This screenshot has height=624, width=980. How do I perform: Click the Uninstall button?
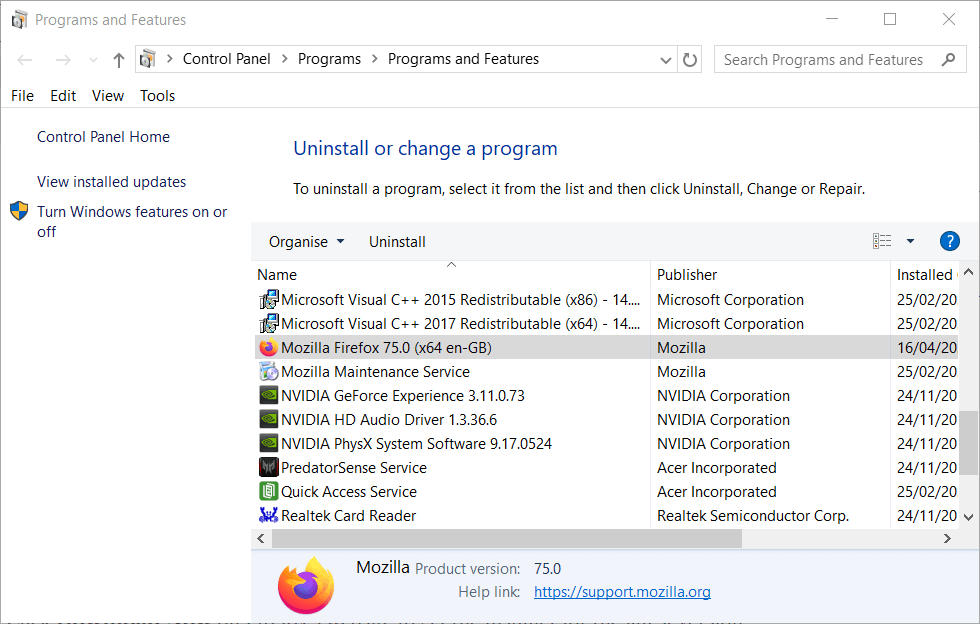[397, 242]
